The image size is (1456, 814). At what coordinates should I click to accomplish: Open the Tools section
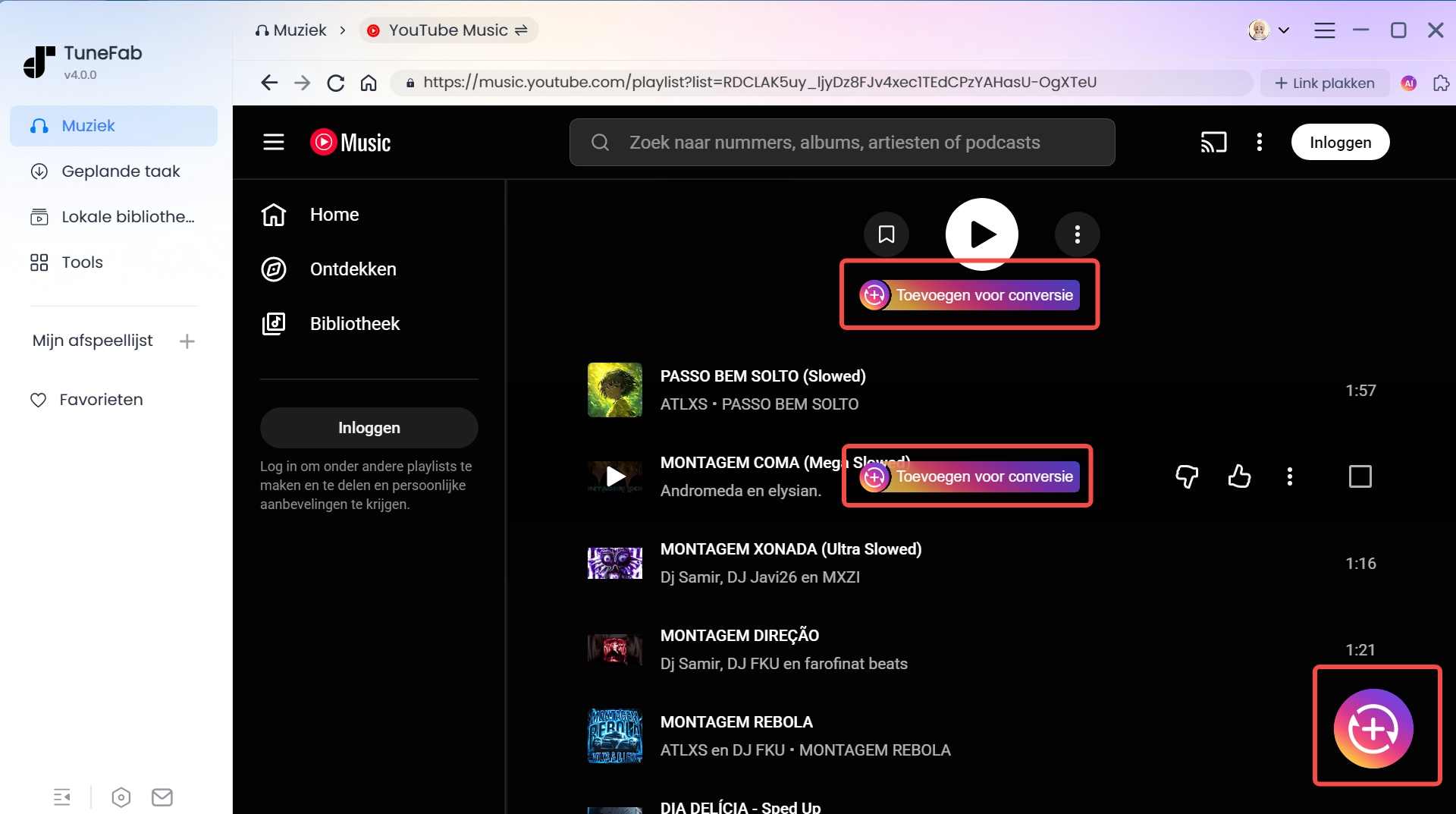coord(81,262)
